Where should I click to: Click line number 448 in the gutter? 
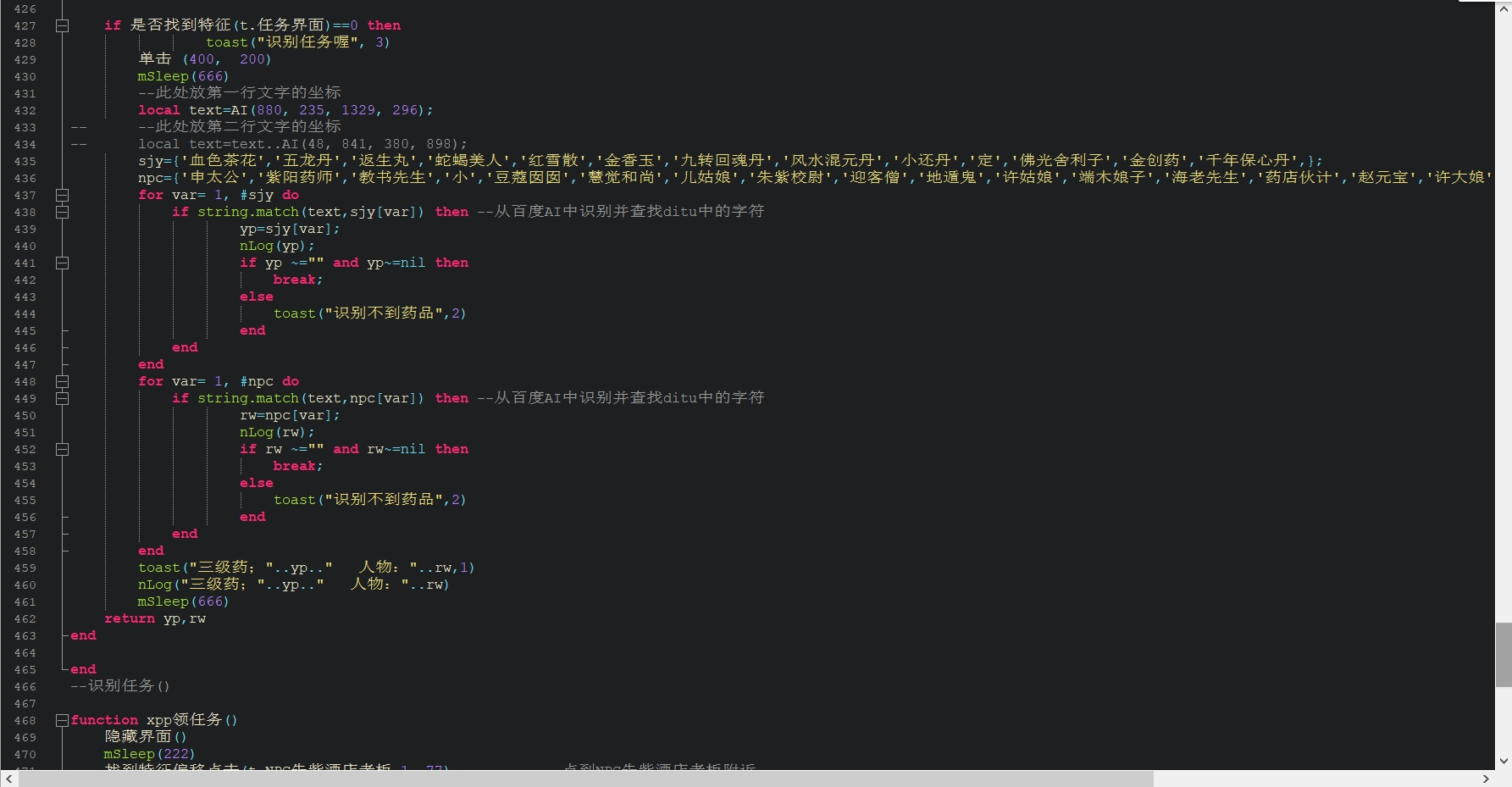25,381
